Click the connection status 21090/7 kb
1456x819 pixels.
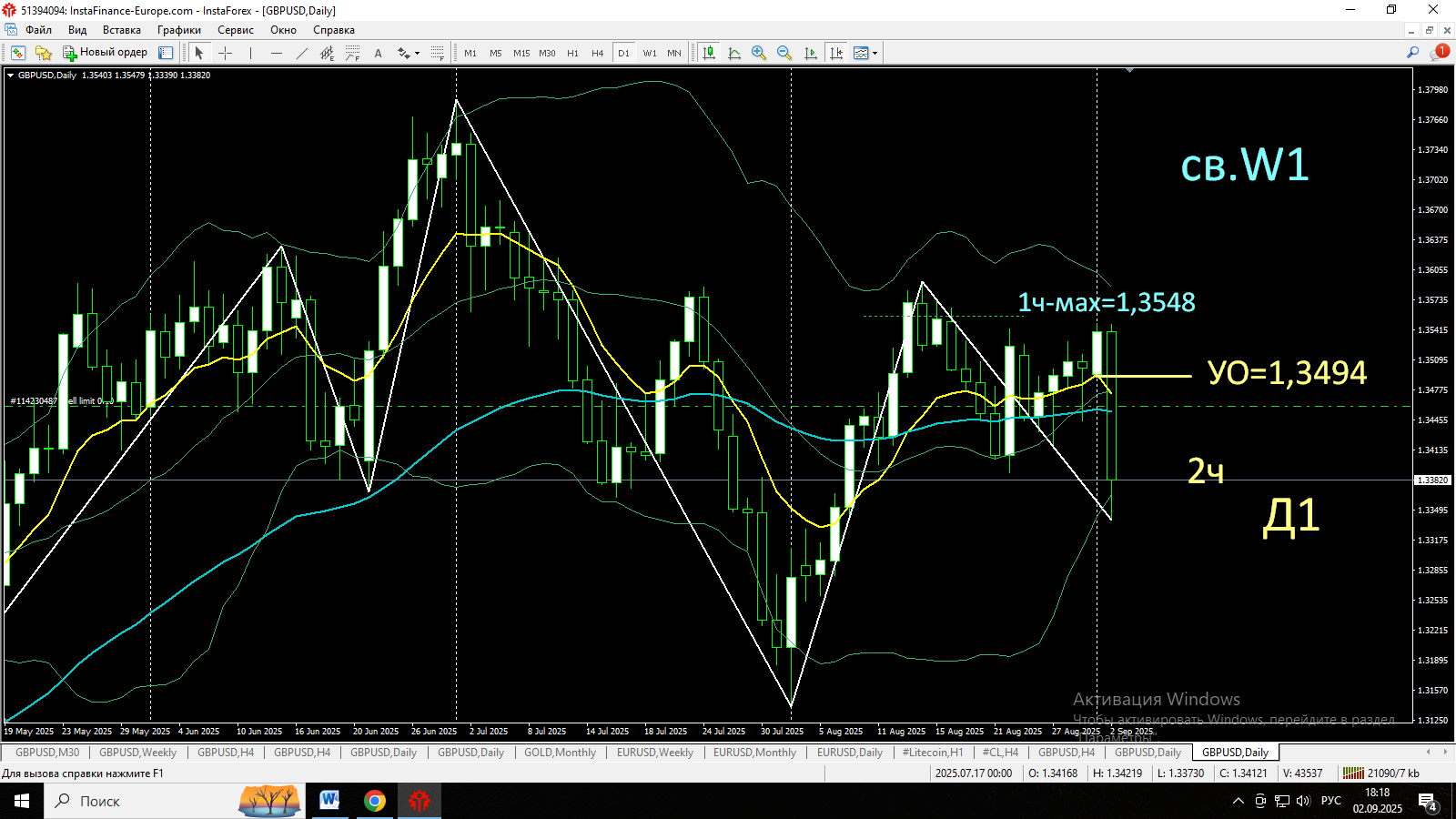click(x=1381, y=773)
